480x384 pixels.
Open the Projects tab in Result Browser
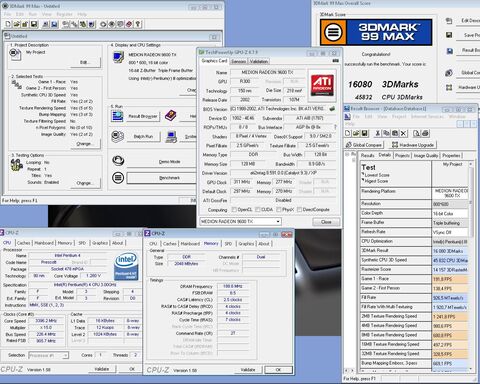(x=402, y=156)
